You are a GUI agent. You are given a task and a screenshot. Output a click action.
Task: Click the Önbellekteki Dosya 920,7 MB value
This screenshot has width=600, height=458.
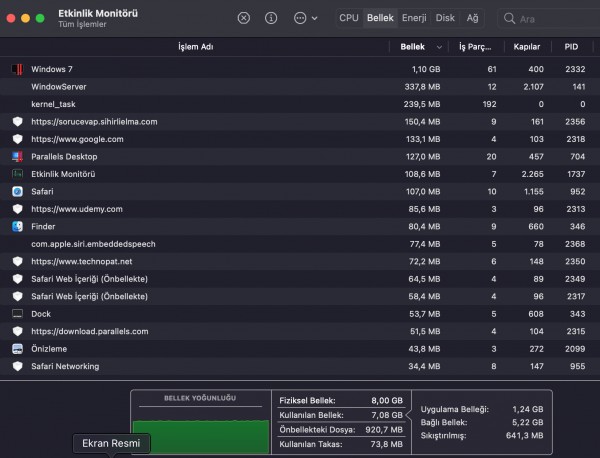384,430
